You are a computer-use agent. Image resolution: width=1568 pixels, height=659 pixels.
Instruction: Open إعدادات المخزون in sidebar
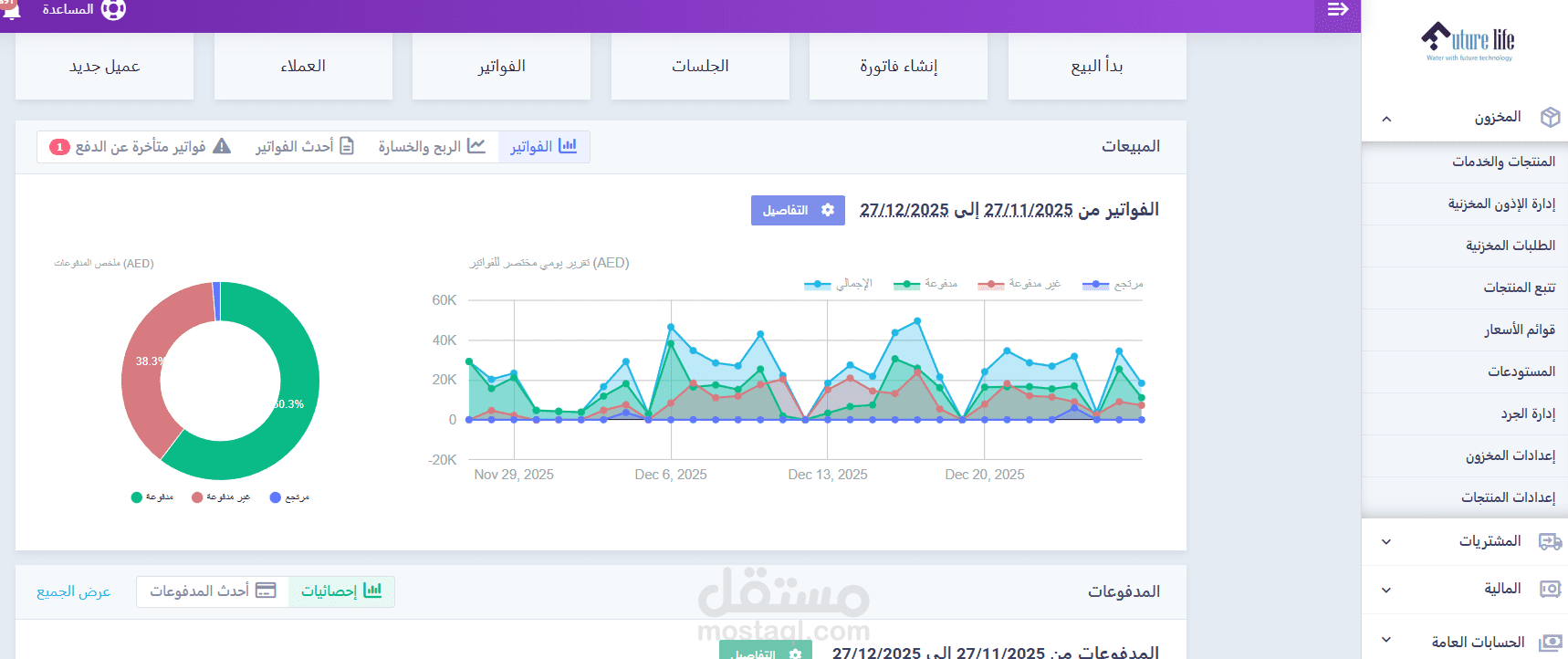(1465, 455)
